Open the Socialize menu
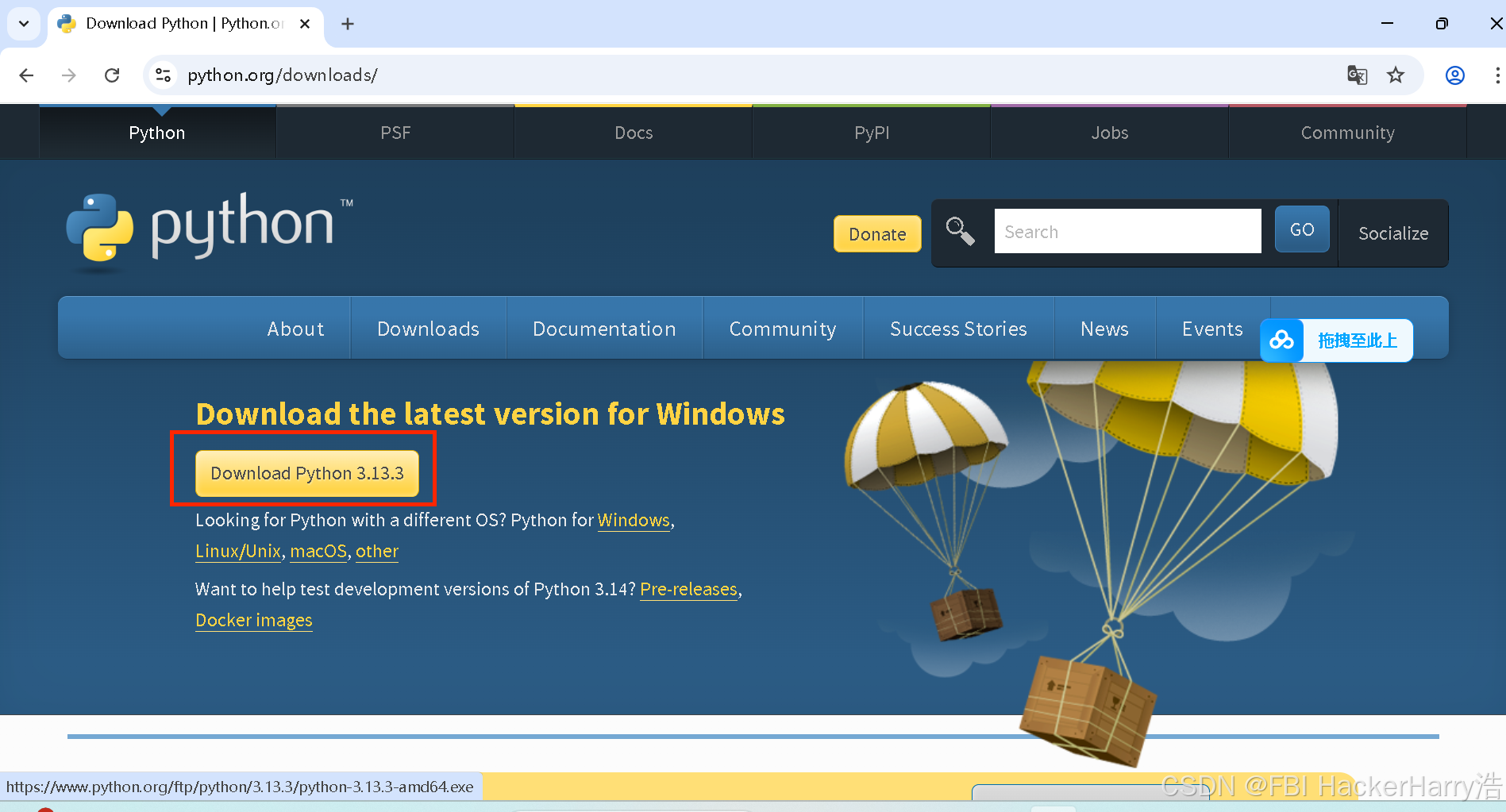This screenshot has width=1506, height=812. coord(1393,233)
